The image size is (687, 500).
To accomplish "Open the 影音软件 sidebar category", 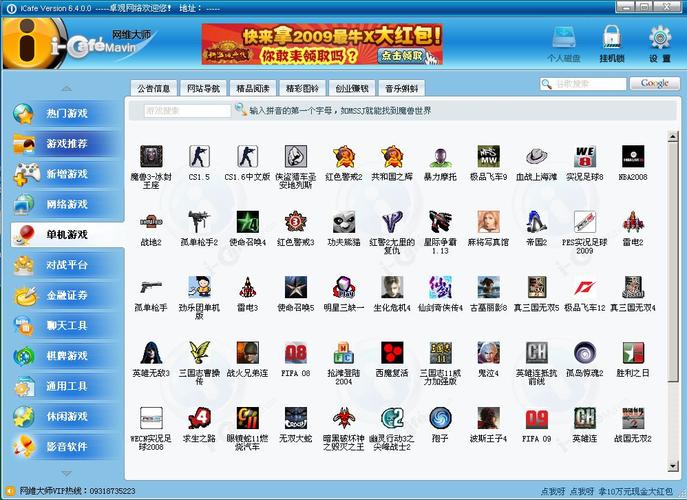I will 67,447.
